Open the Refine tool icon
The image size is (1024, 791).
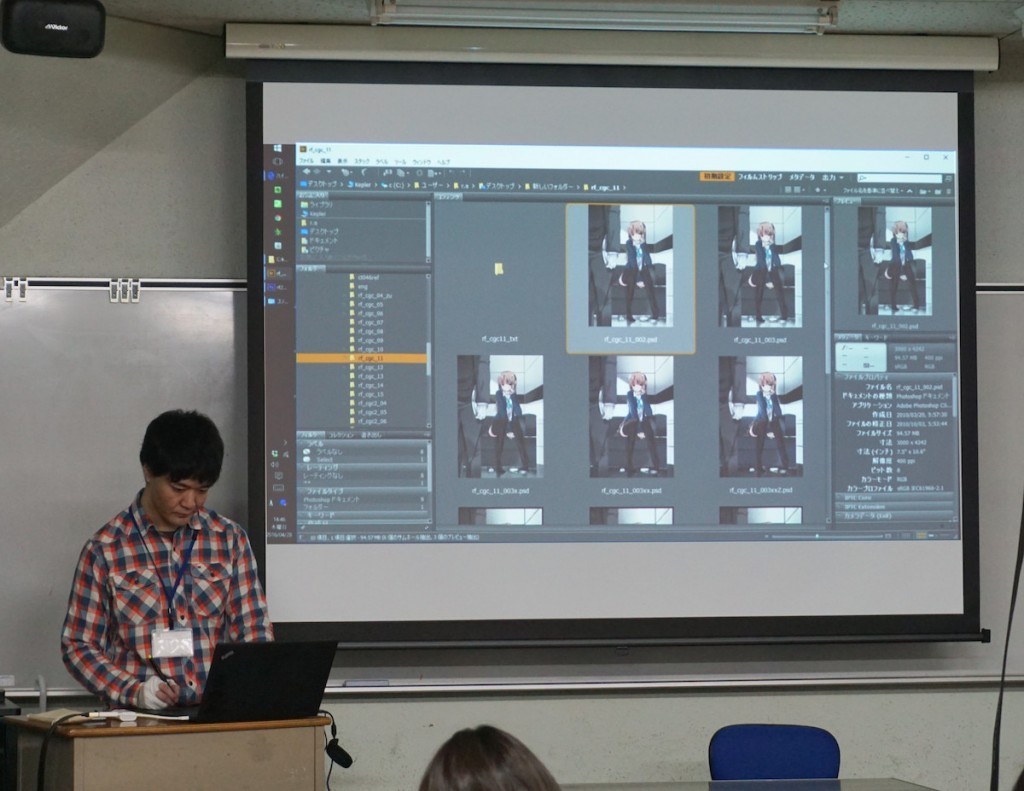(402, 173)
